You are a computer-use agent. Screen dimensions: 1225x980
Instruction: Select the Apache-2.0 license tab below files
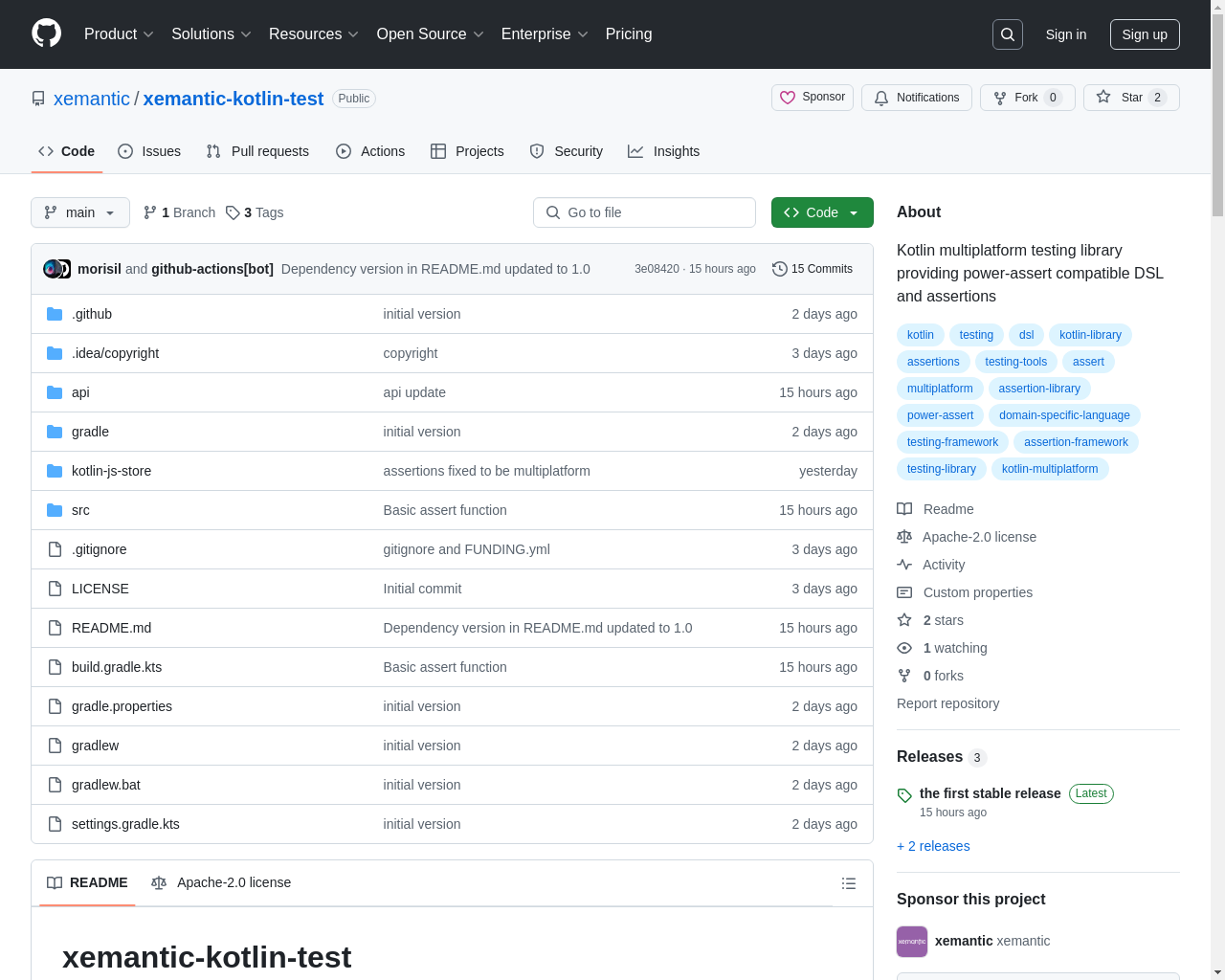coord(221,882)
